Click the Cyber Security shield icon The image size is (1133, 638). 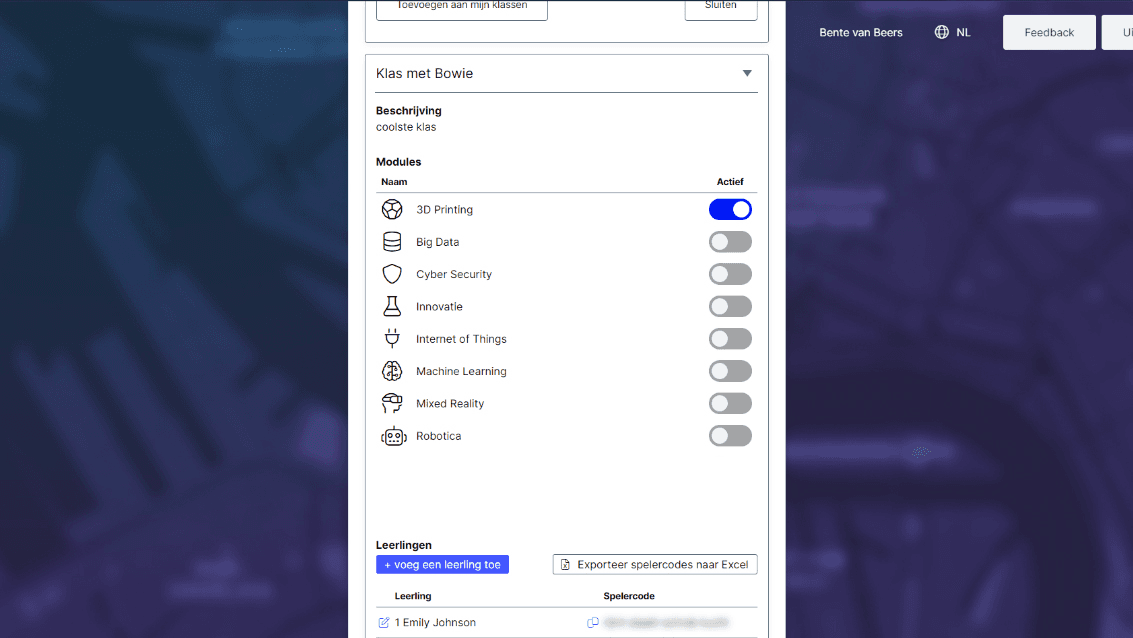pos(394,273)
